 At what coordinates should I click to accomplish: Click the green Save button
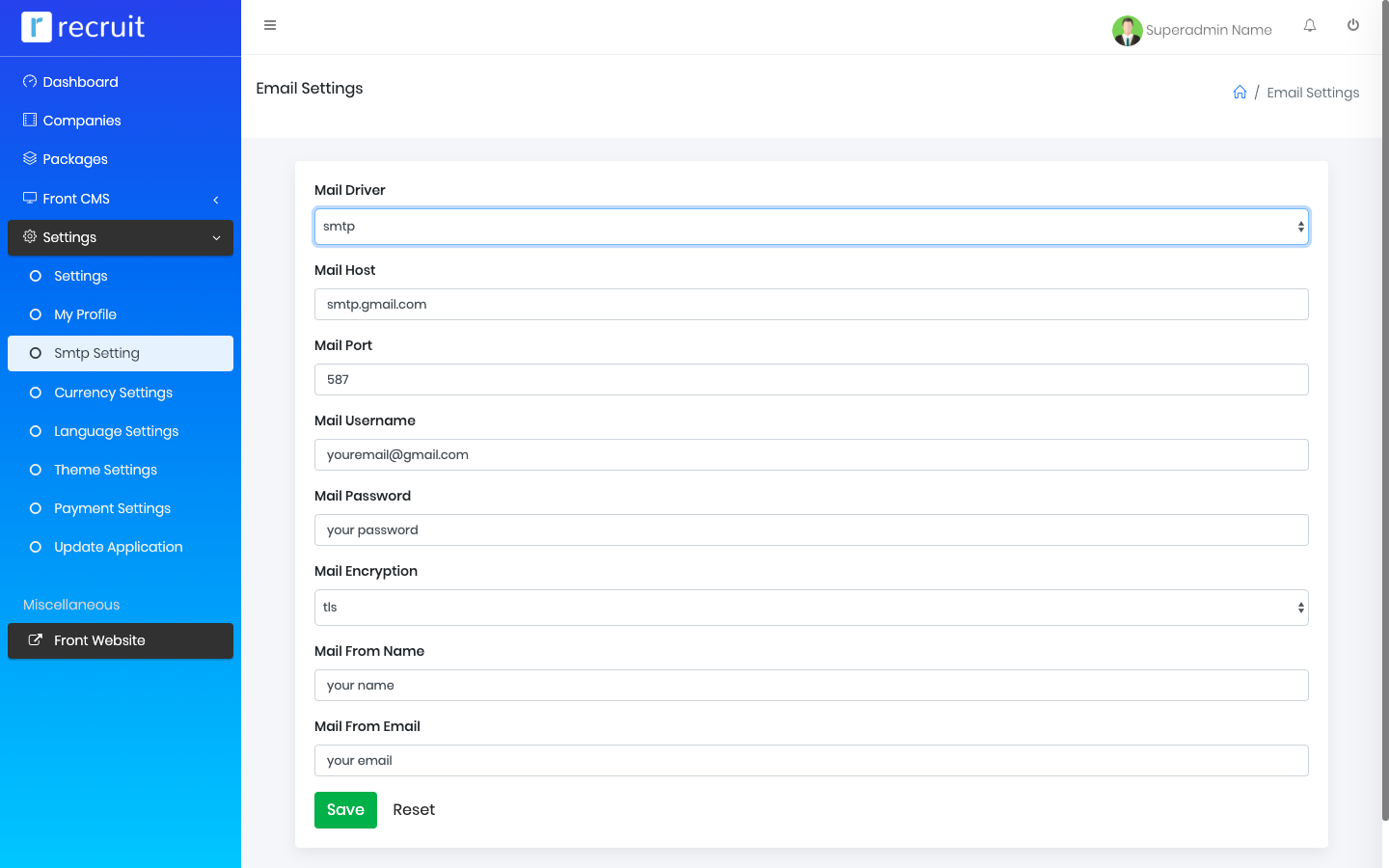click(345, 810)
